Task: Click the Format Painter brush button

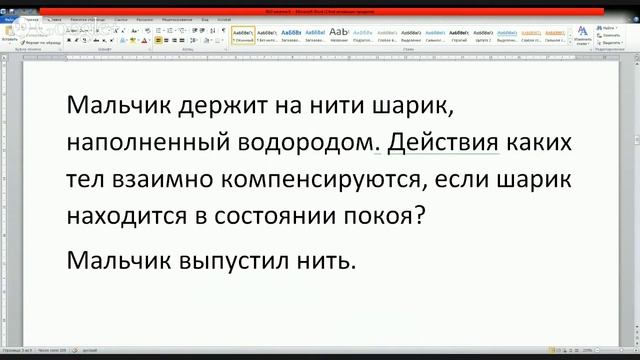Action: click(41, 42)
